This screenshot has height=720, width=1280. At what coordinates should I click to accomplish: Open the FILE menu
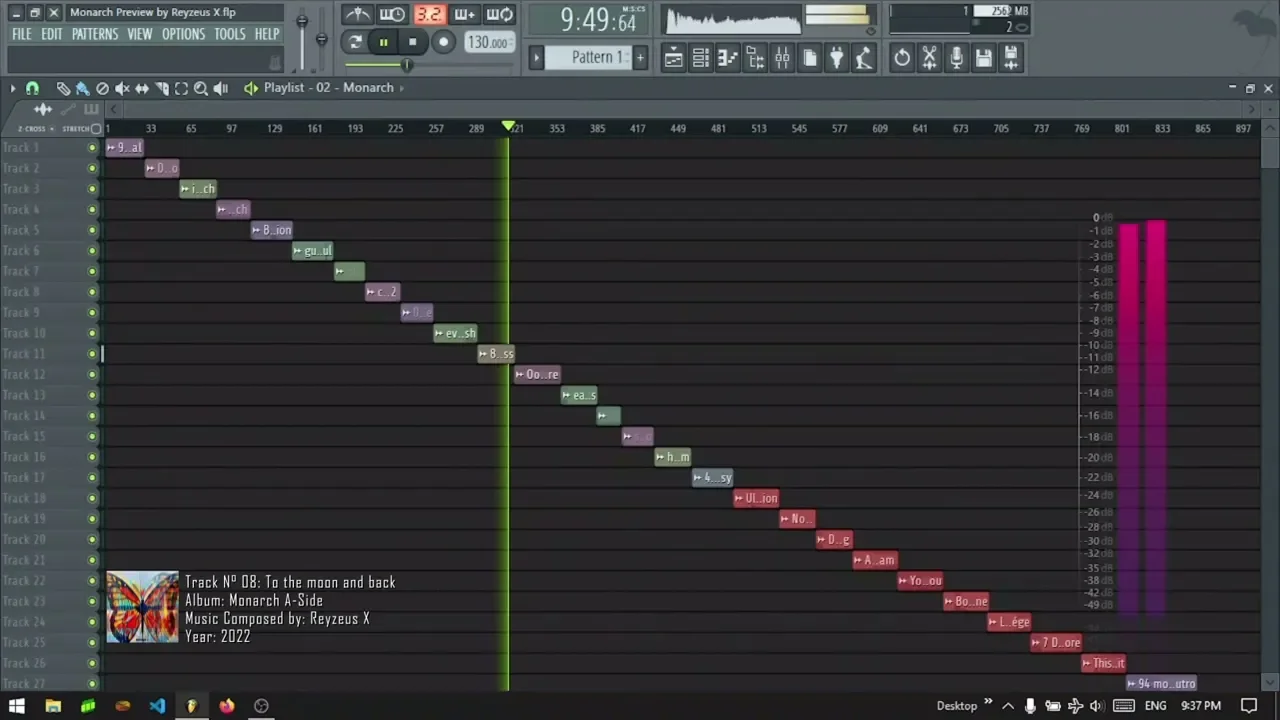click(x=21, y=34)
